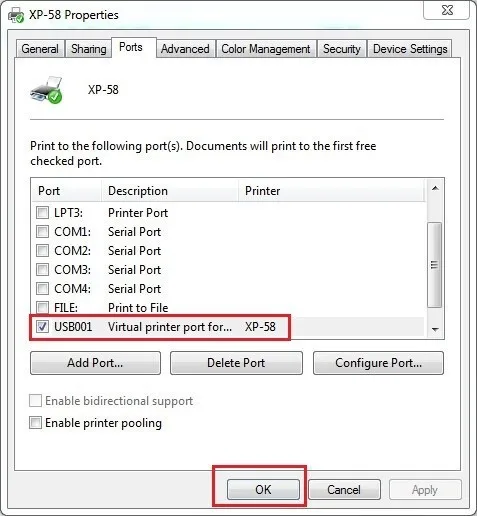Close the XP-58 Properties dialog
The image size is (477, 516).
(447, 10)
